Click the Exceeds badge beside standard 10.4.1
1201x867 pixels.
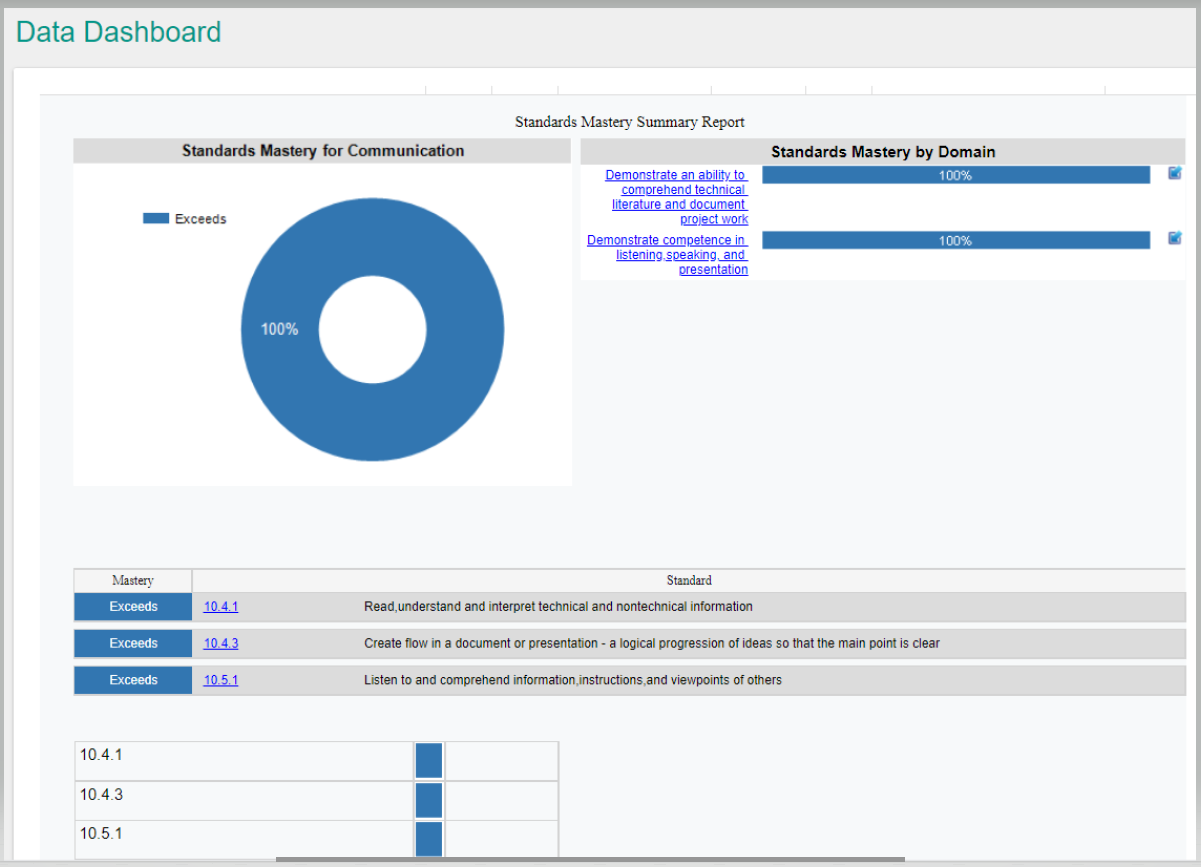(133, 607)
